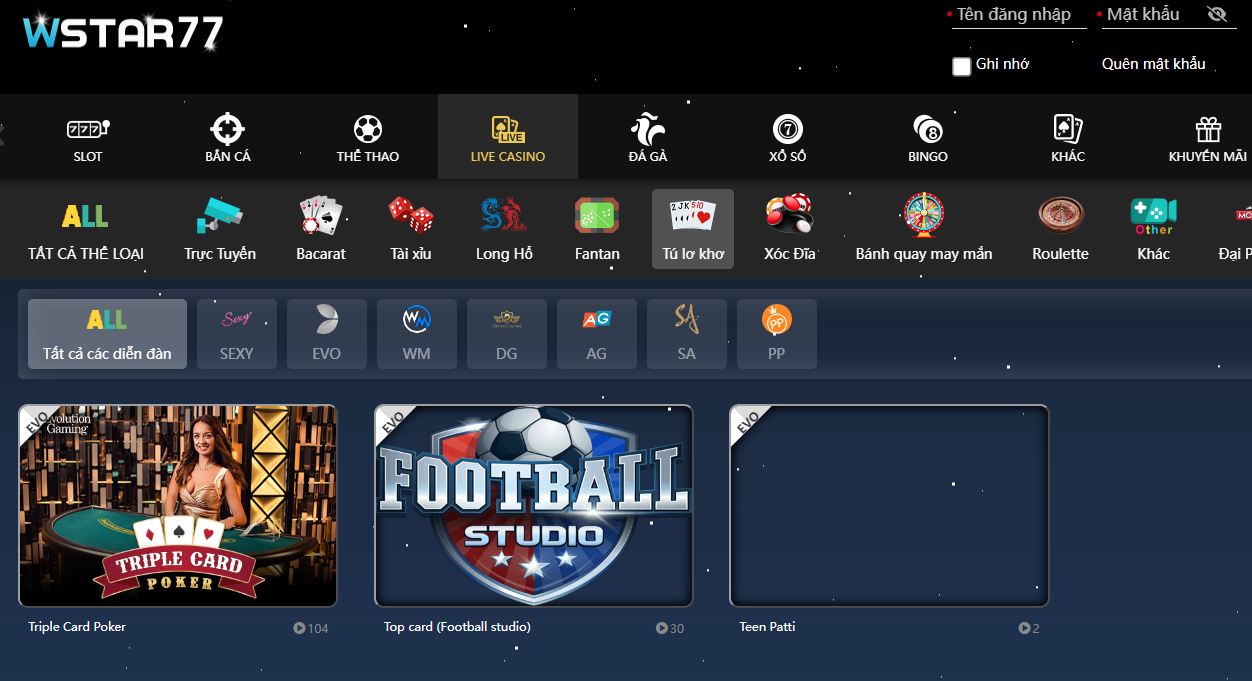Open Triple Card Poker game thumbnail

pos(178,506)
